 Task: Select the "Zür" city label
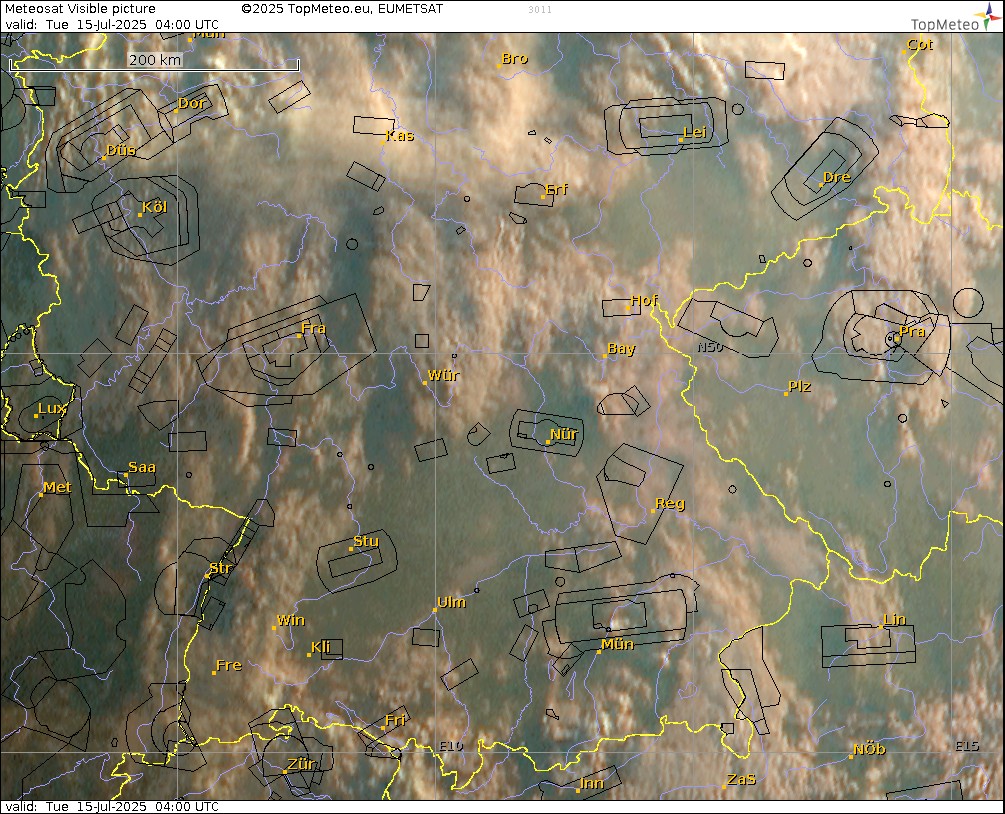click(x=301, y=764)
